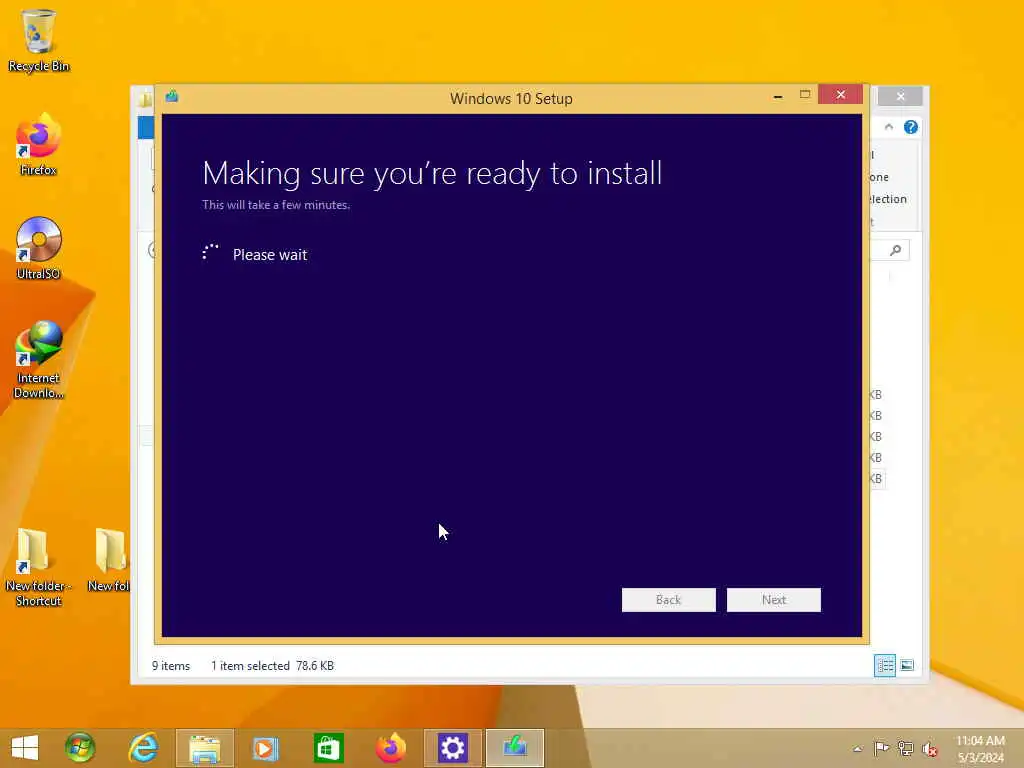Switch to the Windows 10 Setup taskbar item
1024x768 pixels.
(x=515, y=748)
